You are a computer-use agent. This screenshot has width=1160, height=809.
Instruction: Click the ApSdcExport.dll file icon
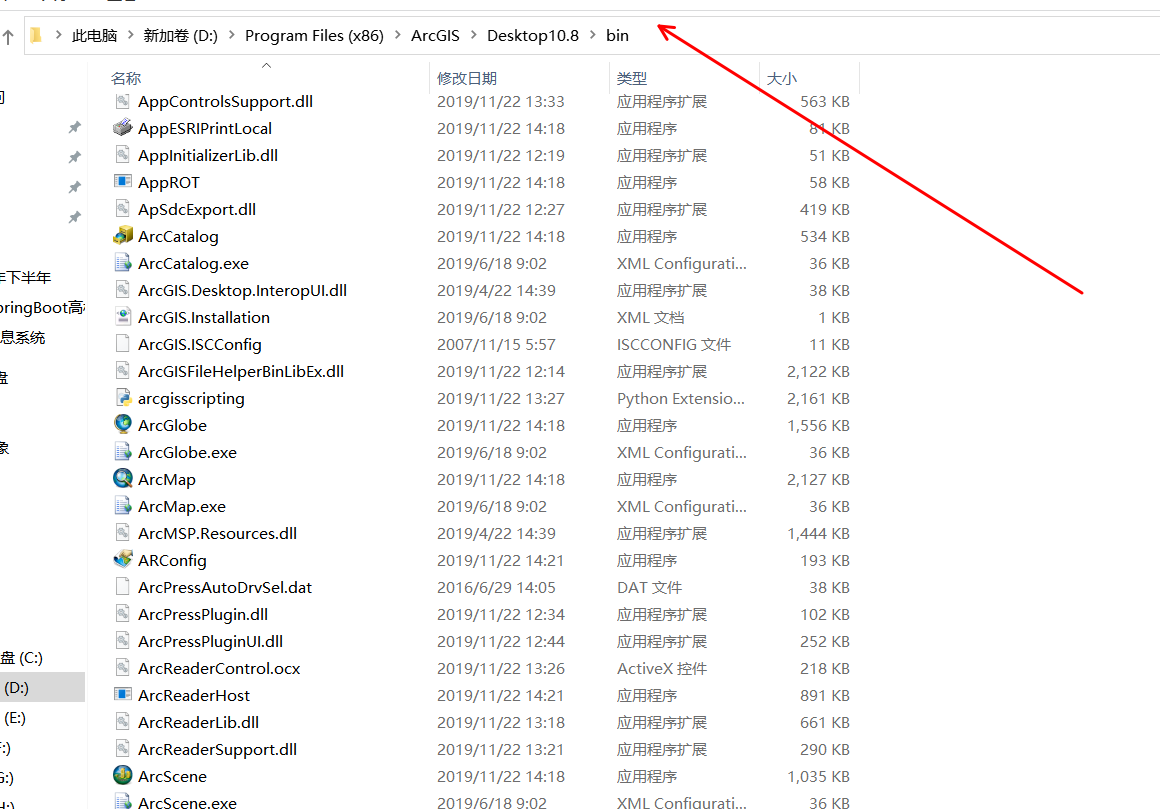point(123,209)
